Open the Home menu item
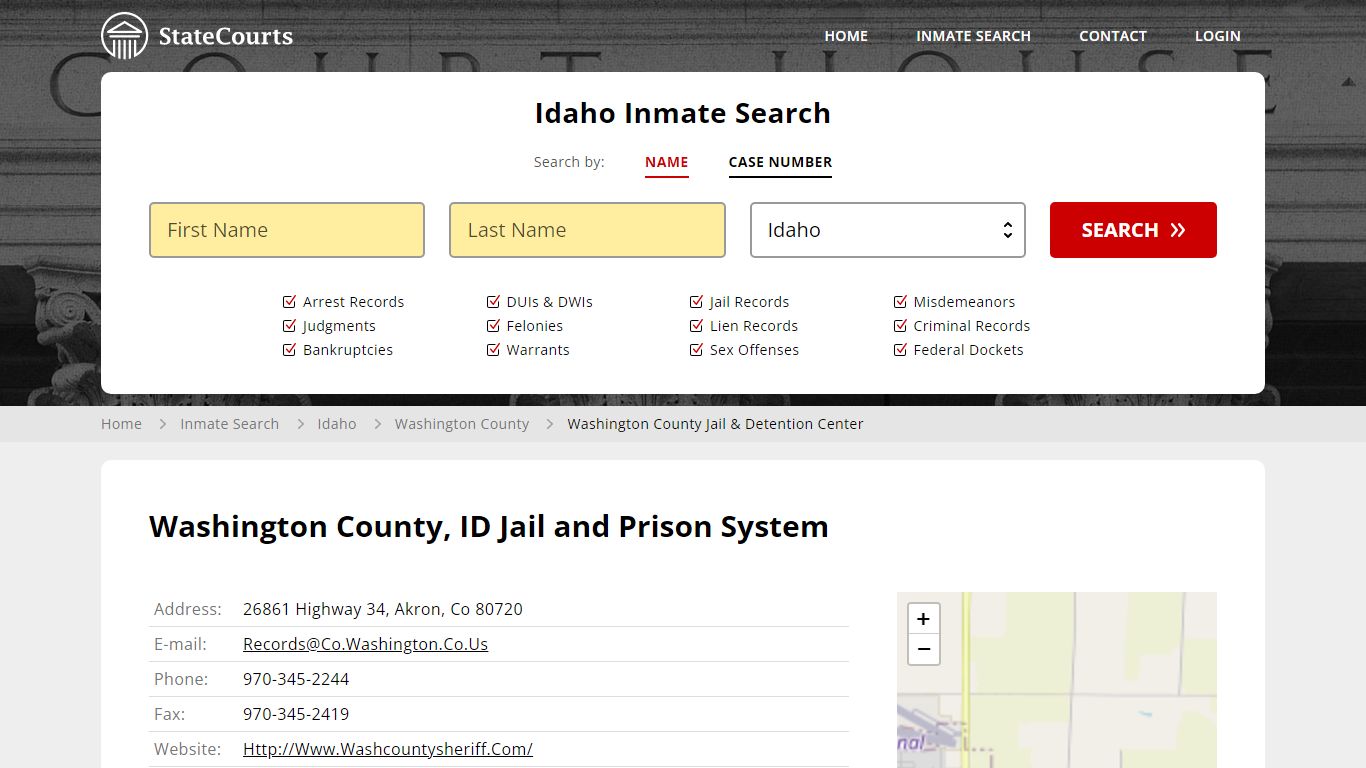1366x768 pixels. pos(846,36)
